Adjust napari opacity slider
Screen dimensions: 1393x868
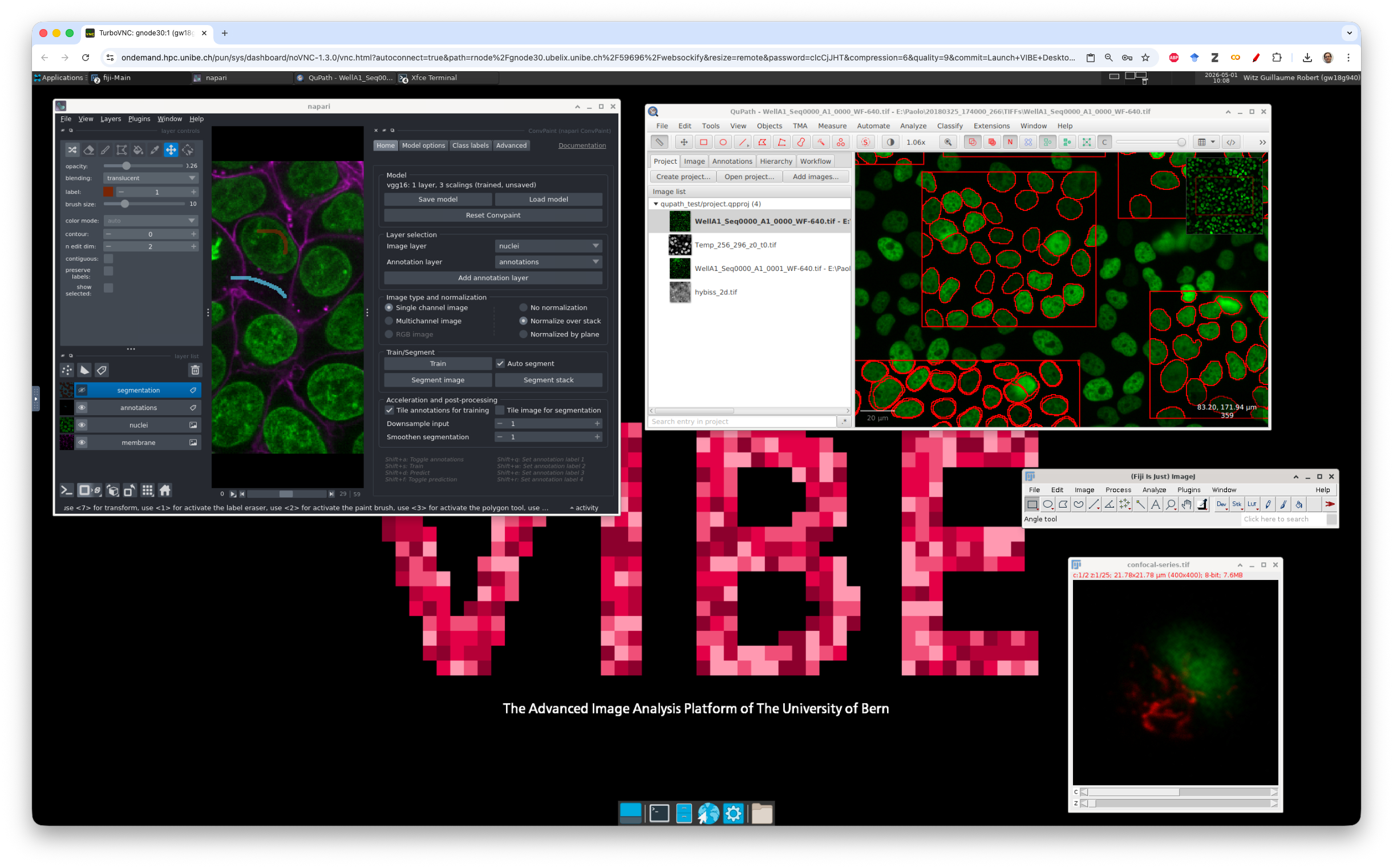point(144,166)
